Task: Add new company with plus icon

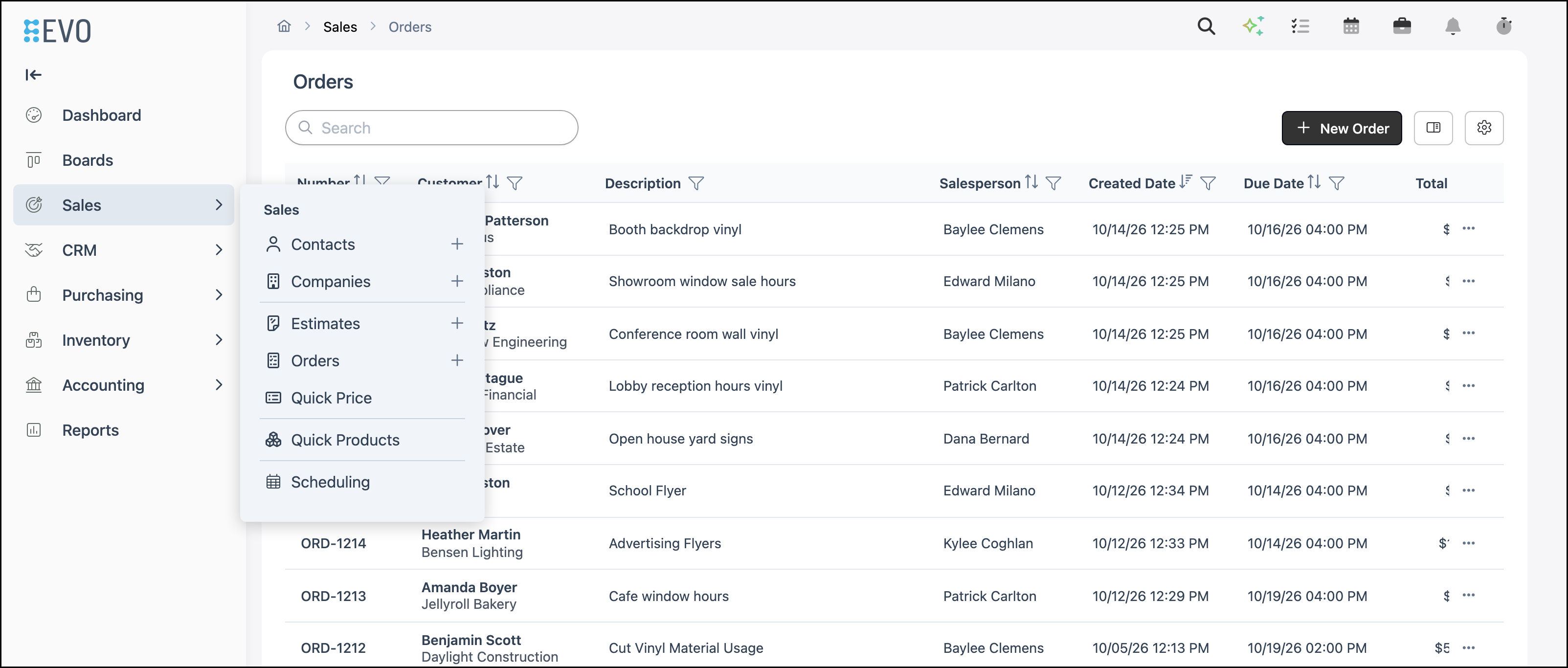Action: coord(457,281)
